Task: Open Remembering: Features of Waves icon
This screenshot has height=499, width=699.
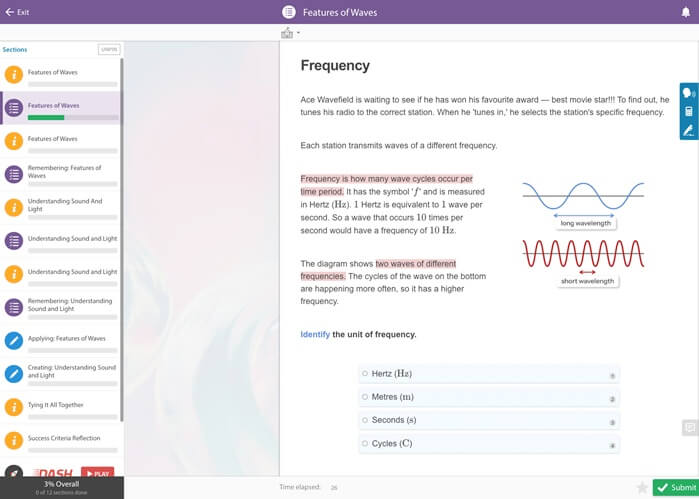Action: tap(14, 174)
